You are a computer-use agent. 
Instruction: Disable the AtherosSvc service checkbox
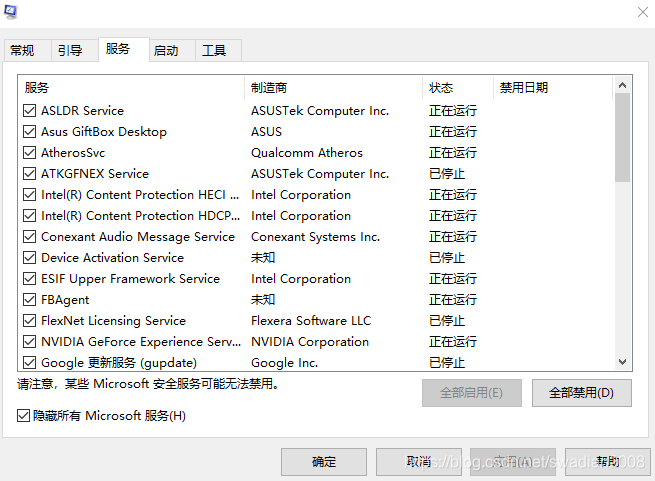[29, 153]
